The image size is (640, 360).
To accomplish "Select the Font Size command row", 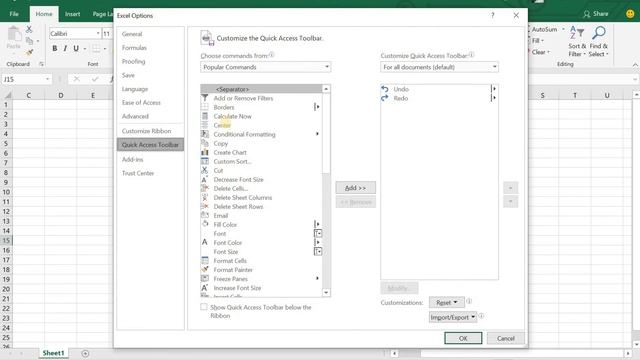I will coord(261,251).
